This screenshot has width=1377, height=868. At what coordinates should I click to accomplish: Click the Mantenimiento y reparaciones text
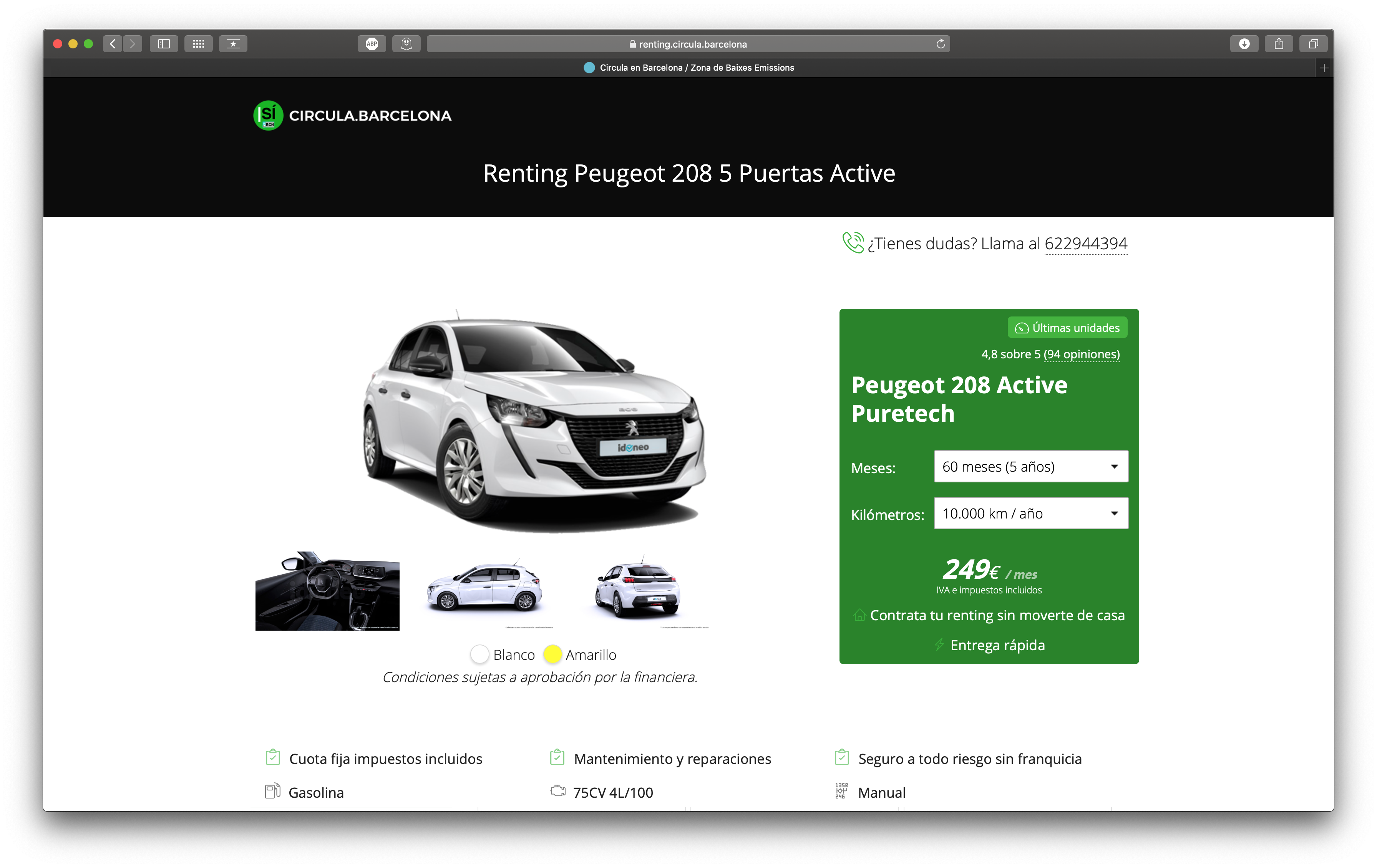672,759
